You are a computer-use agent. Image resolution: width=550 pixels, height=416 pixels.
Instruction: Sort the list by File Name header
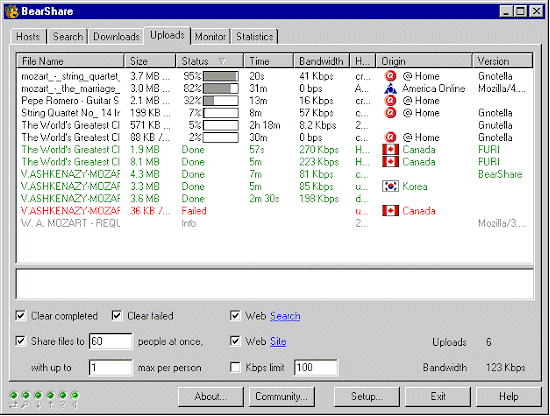pyautogui.click(x=71, y=61)
